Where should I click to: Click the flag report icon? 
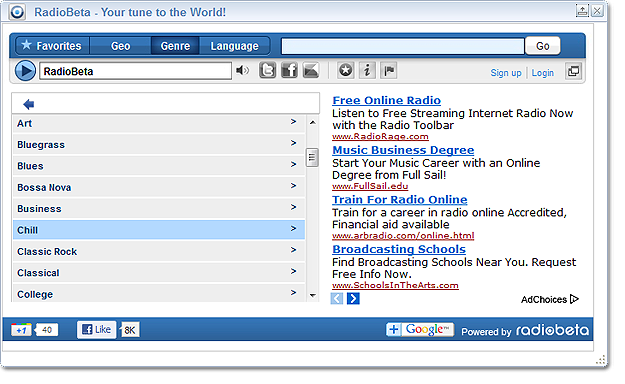(388, 71)
